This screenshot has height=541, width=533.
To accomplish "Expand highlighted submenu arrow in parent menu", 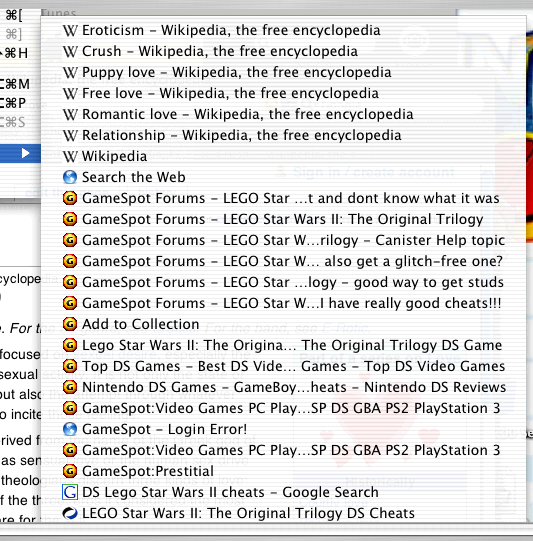I will (x=25, y=153).
